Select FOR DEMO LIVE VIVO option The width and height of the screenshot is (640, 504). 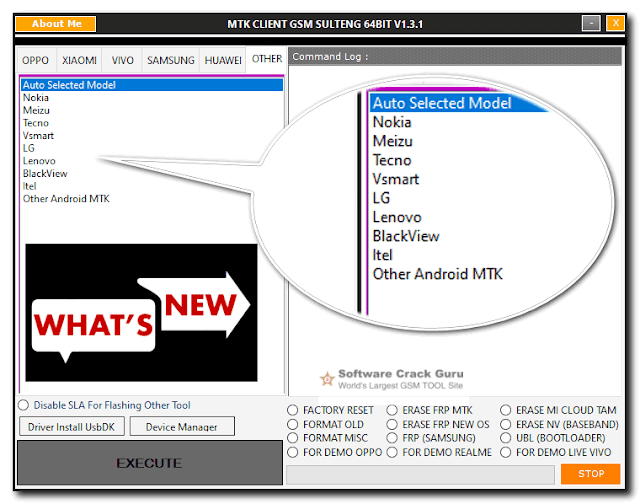[x=556, y=453]
